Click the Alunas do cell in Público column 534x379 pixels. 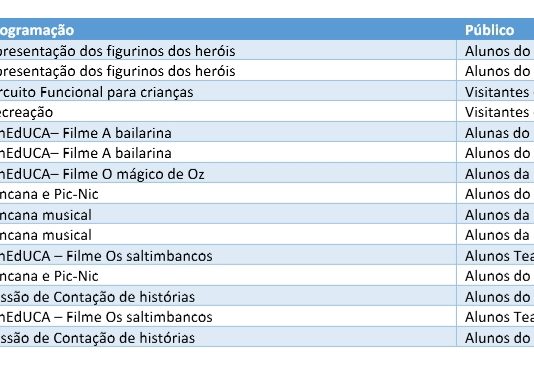pos(496,132)
